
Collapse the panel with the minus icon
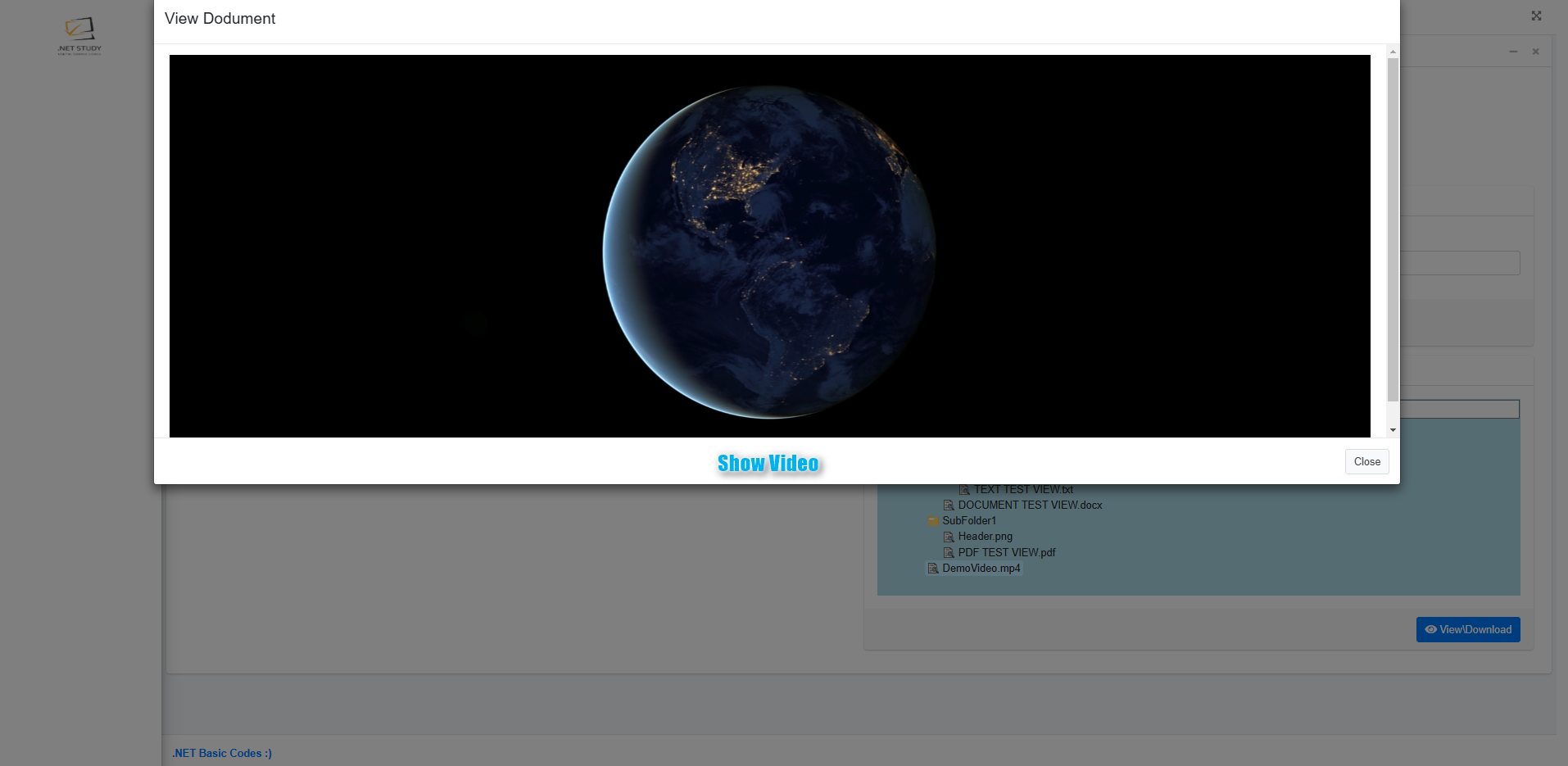(1513, 52)
